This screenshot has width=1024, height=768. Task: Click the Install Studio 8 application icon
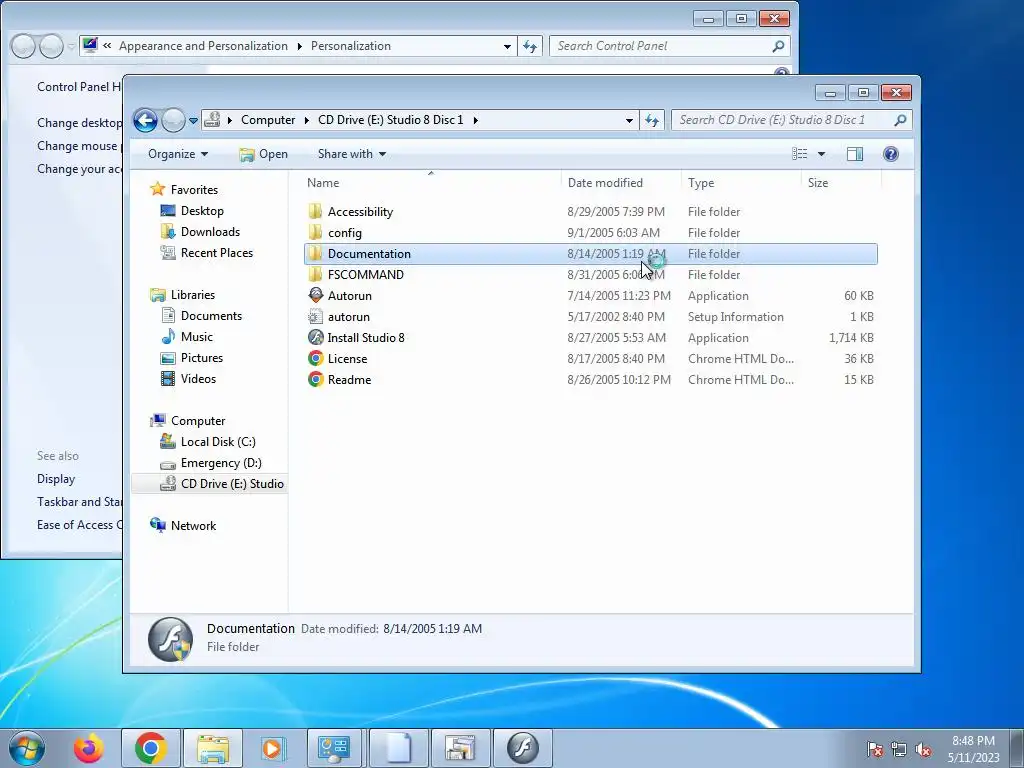coord(315,338)
